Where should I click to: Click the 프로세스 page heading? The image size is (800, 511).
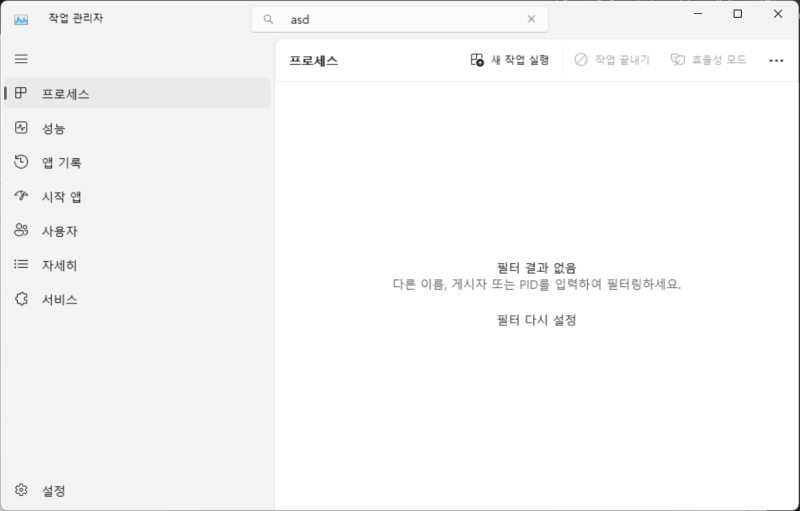[313, 61]
